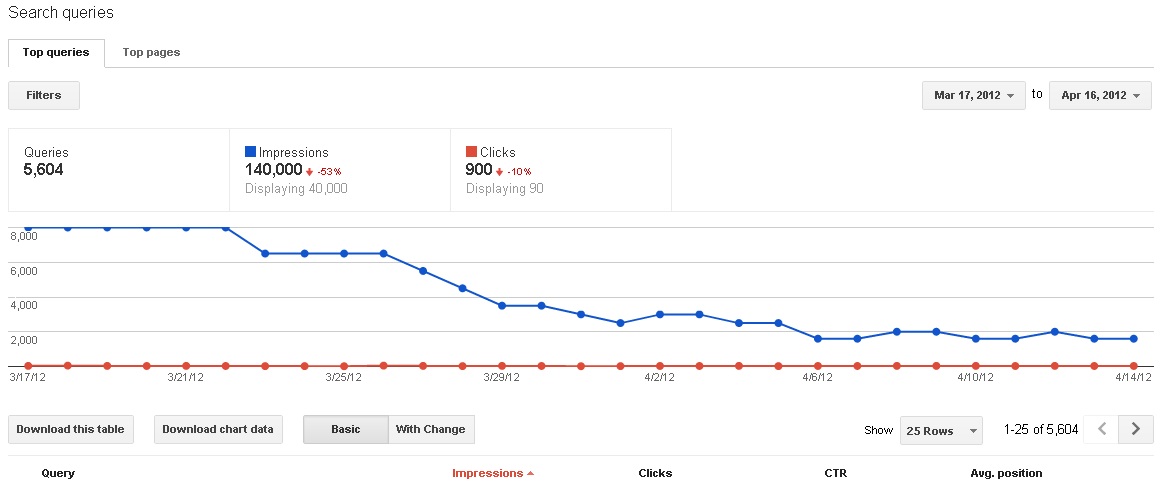Select the Basic view toggle

click(x=345, y=429)
